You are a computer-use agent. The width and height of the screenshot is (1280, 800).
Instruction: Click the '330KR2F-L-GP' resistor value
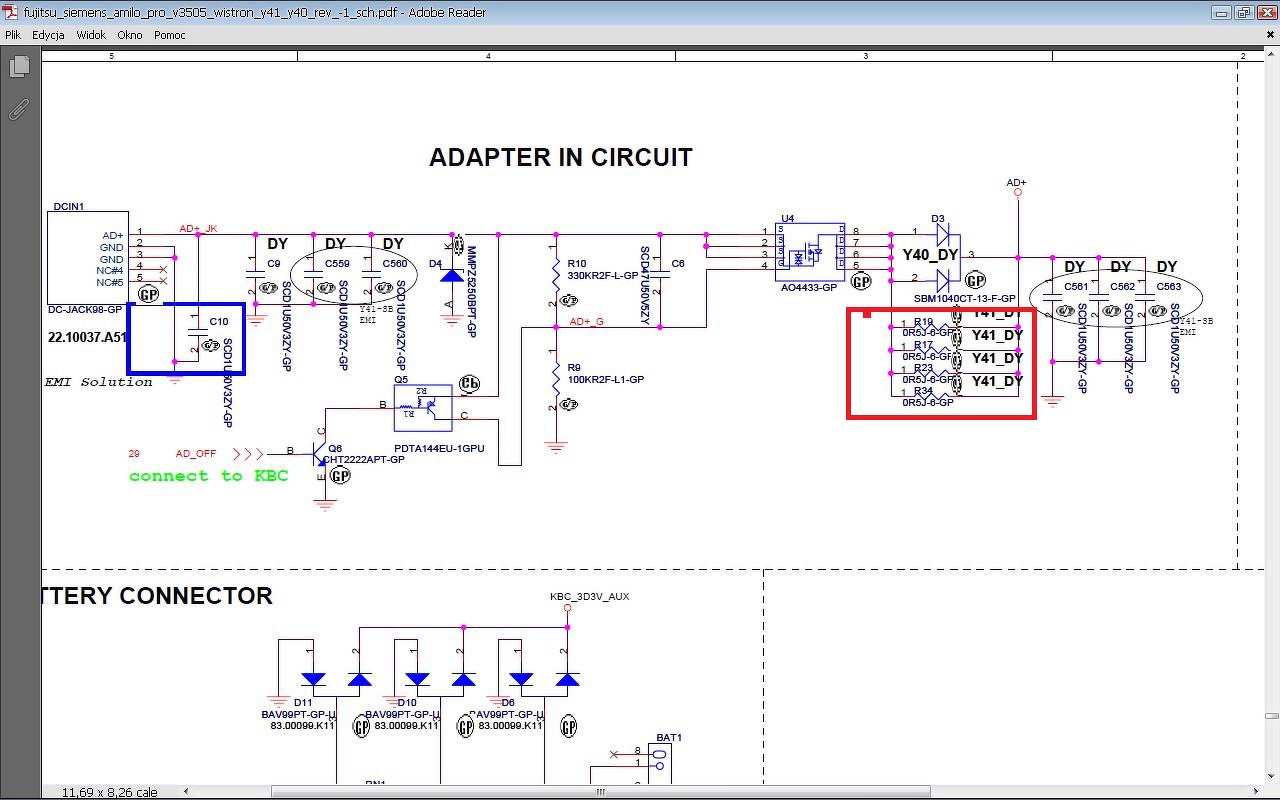pos(602,275)
